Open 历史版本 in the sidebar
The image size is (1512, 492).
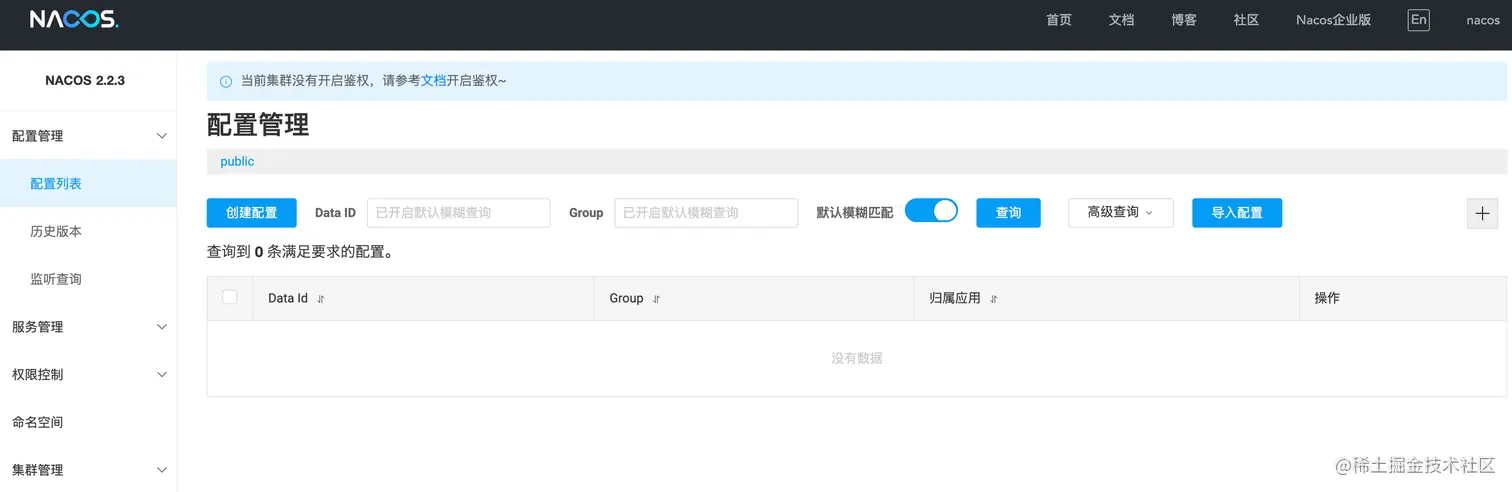pos(88,232)
